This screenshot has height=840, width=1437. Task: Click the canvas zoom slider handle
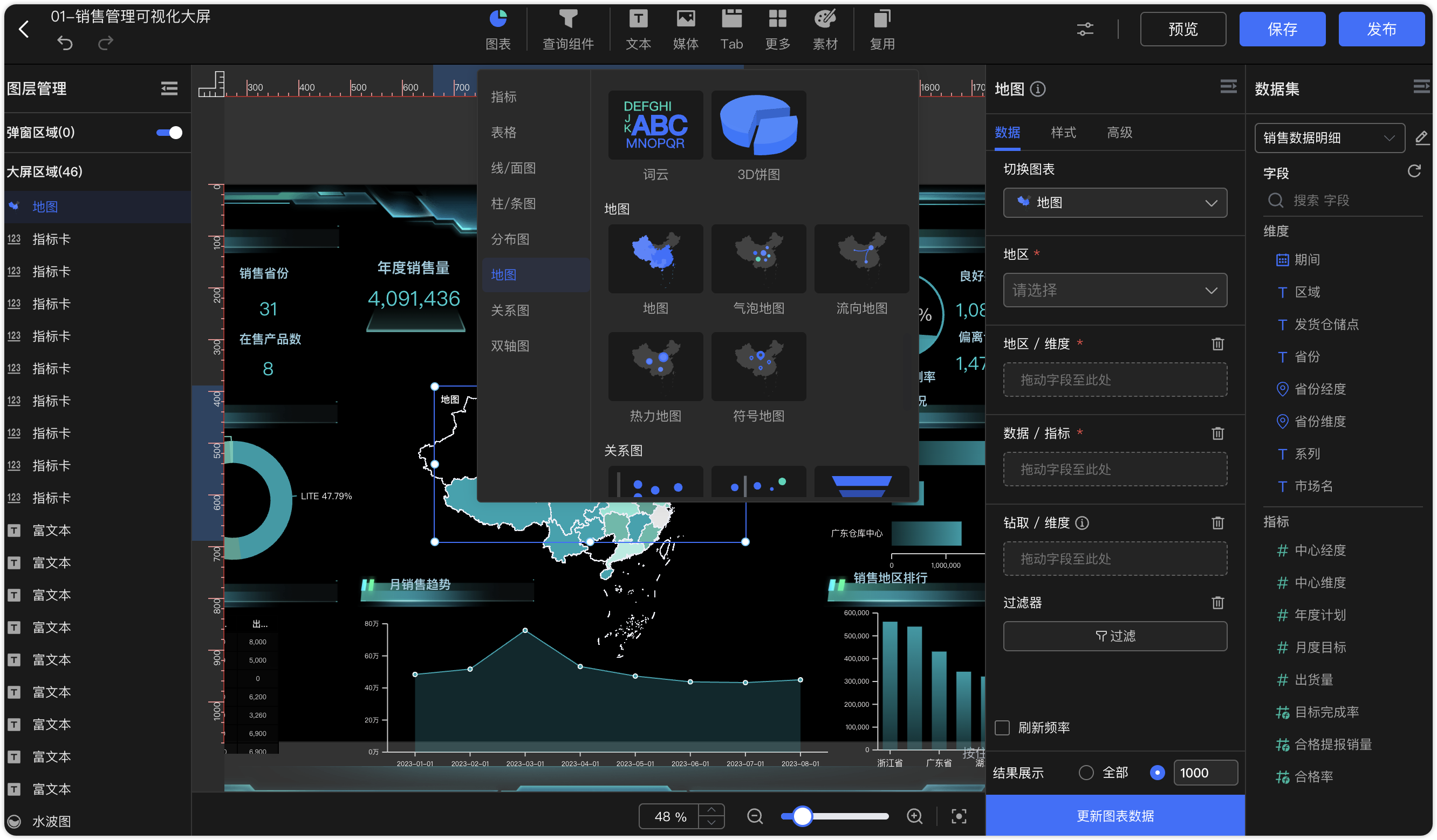[802, 816]
